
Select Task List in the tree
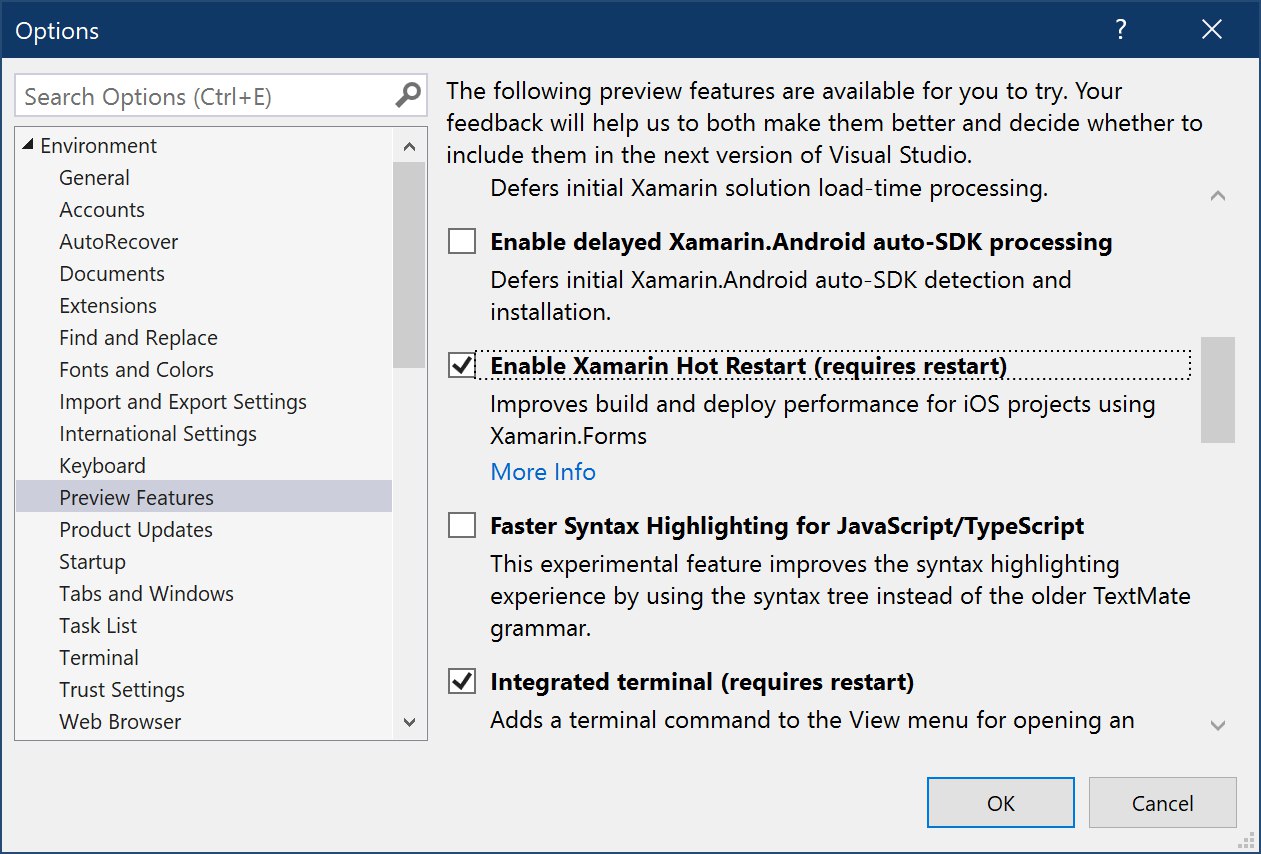coord(98,626)
